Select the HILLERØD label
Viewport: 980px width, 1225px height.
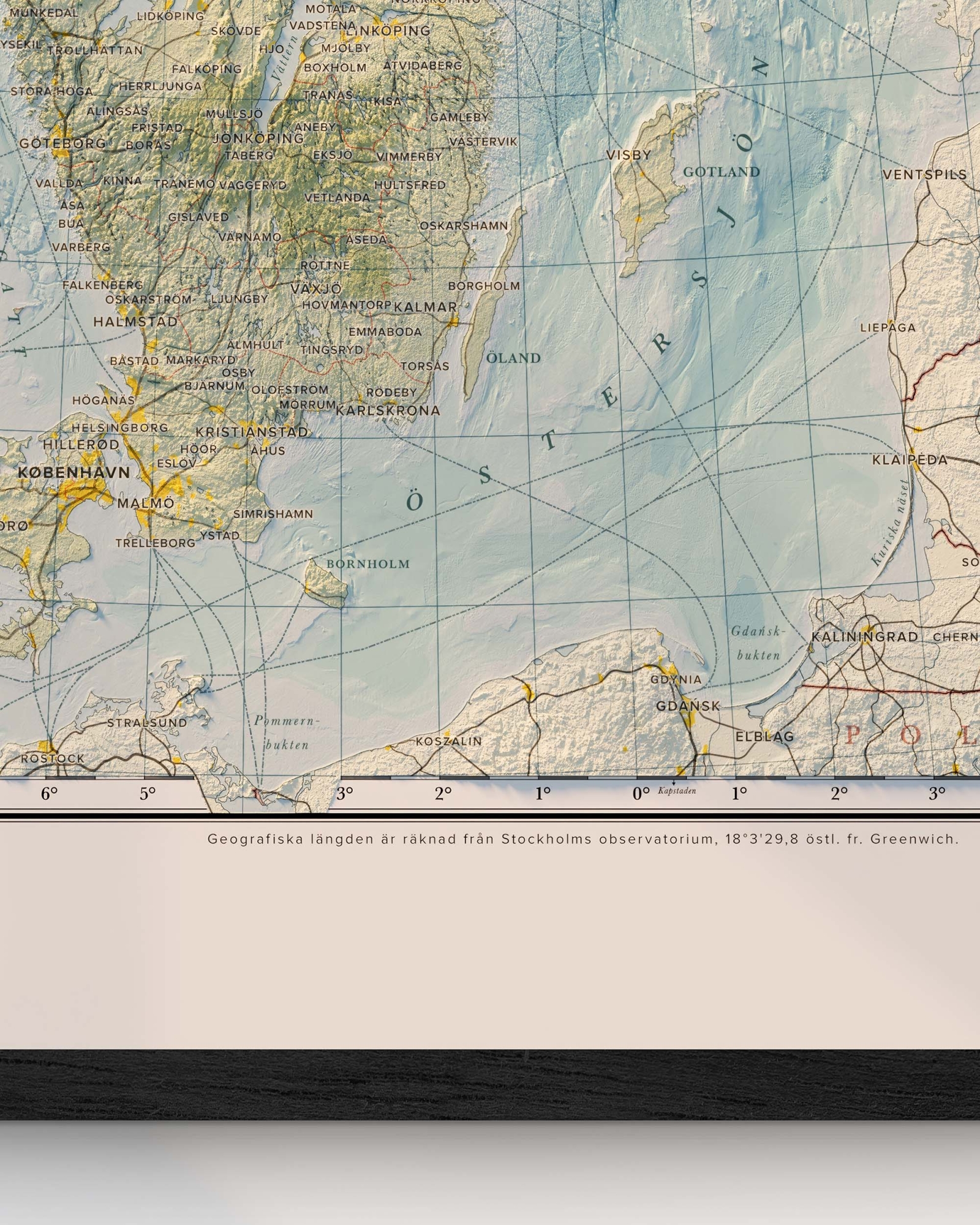click(81, 445)
